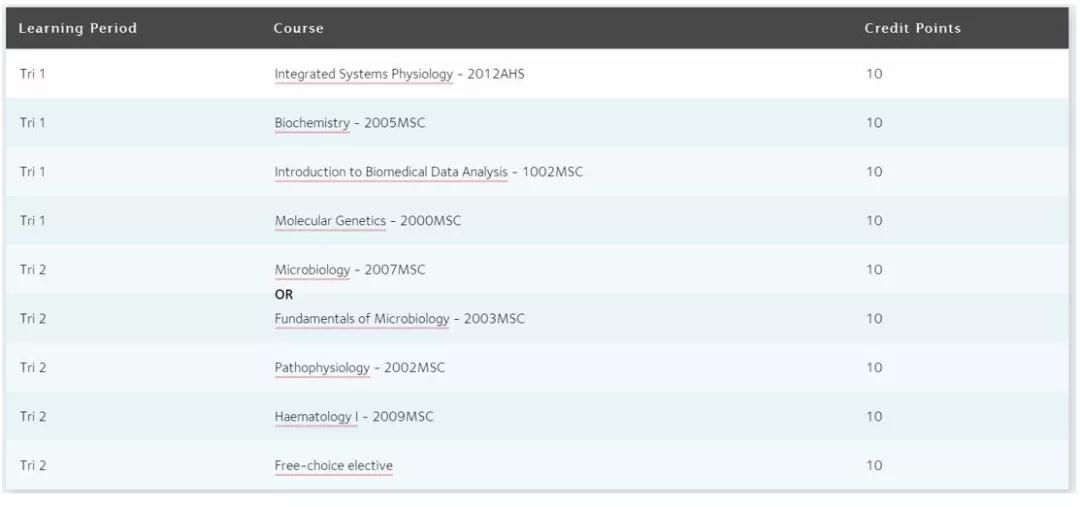Select the Haematology I course link
Viewport: 1080px width, 507px height.
(315, 417)
